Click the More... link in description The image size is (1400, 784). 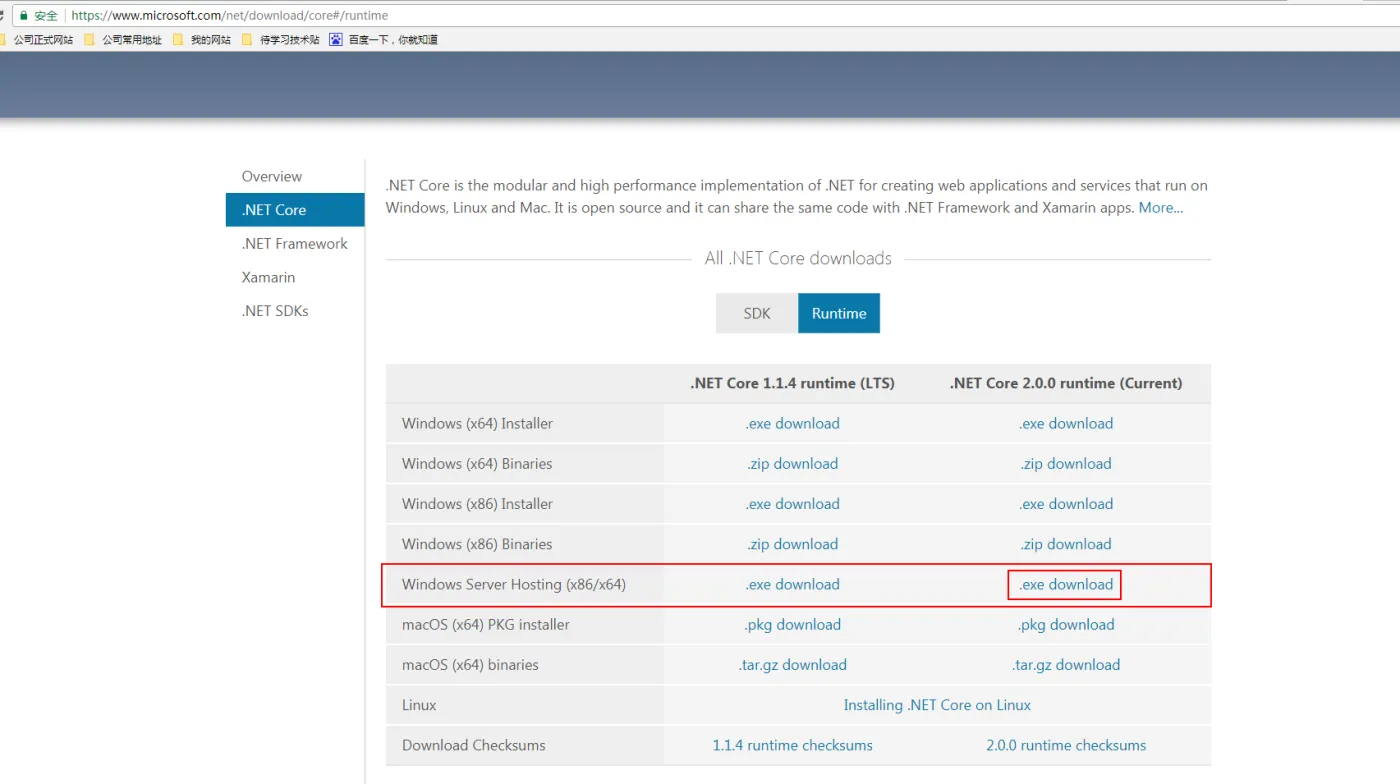[1160, 208]
